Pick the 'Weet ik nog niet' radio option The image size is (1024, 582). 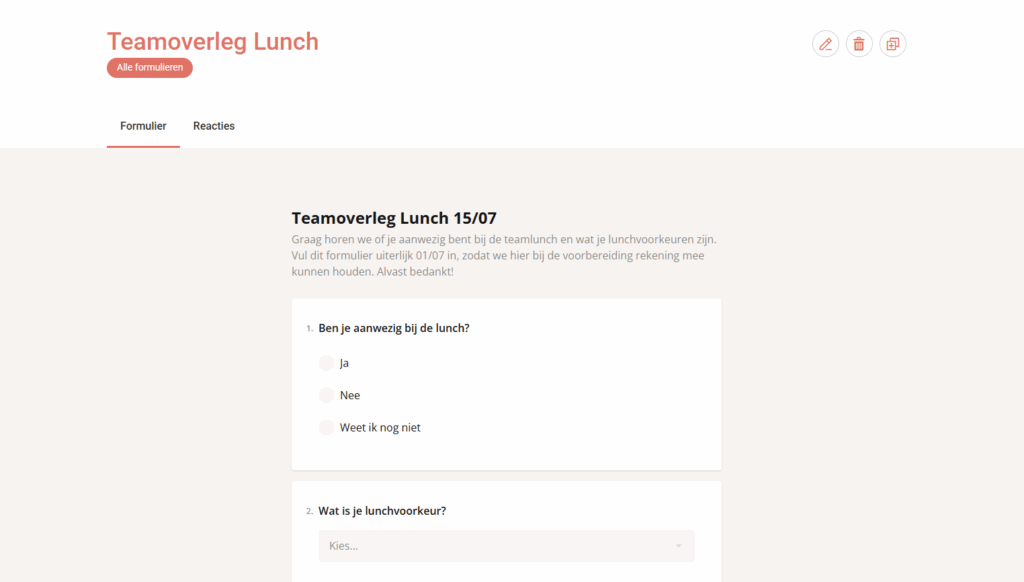click(326, 427)
